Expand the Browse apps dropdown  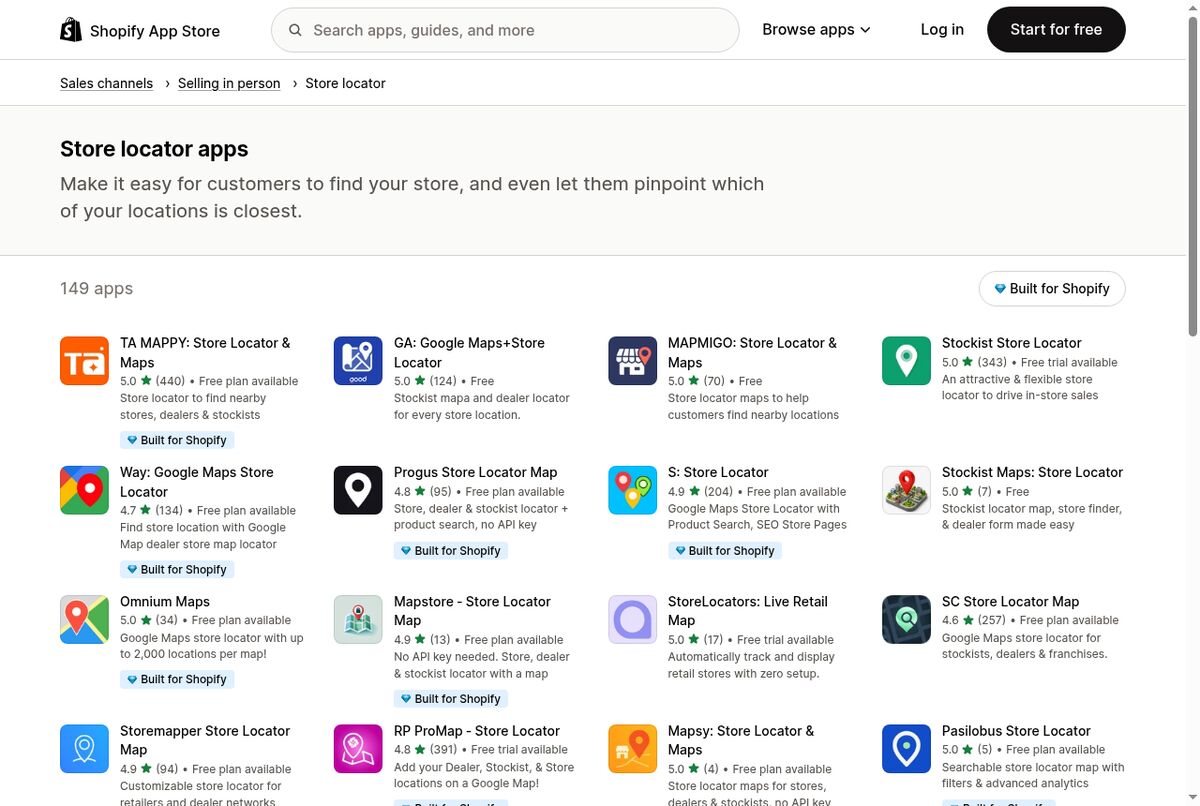pos(816,30)
